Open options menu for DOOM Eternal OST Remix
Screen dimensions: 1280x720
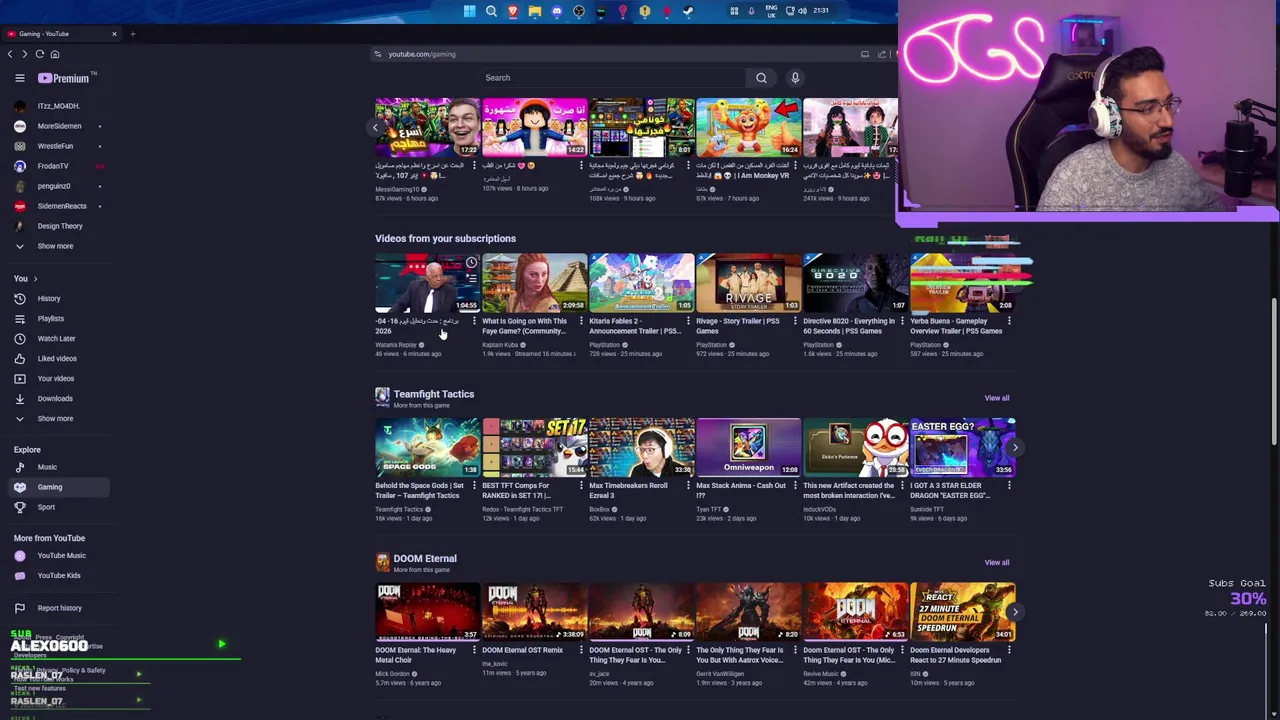click(x=581, y=650)
